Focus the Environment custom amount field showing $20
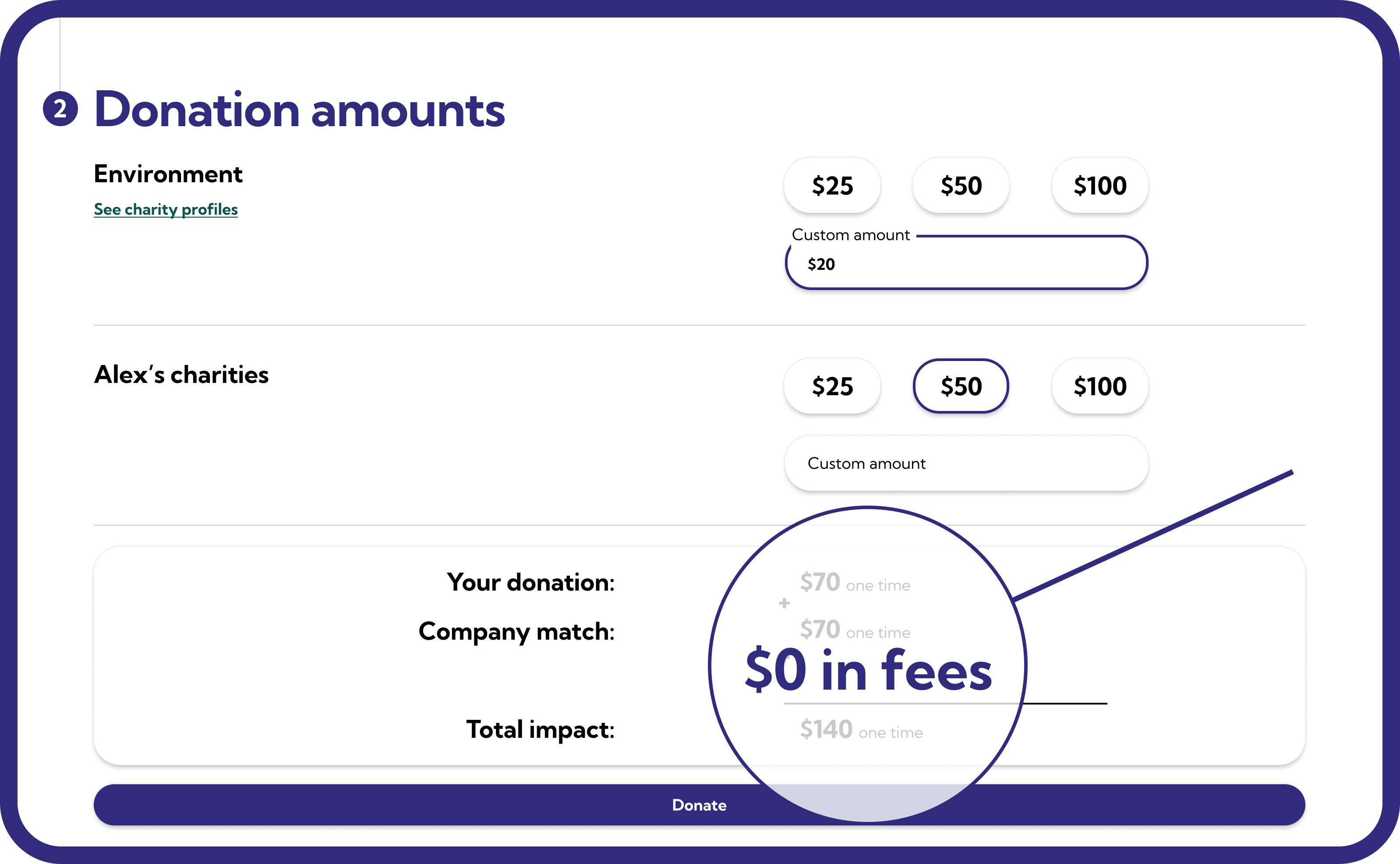This screenshot has height=864, width=1400. tap(966, 264)
